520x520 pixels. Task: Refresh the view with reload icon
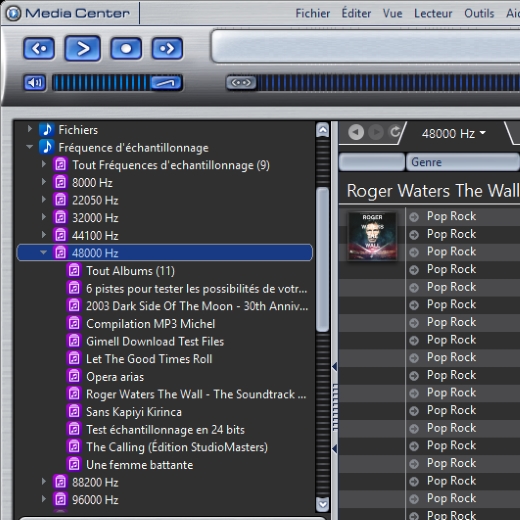[x=395, y=132]
